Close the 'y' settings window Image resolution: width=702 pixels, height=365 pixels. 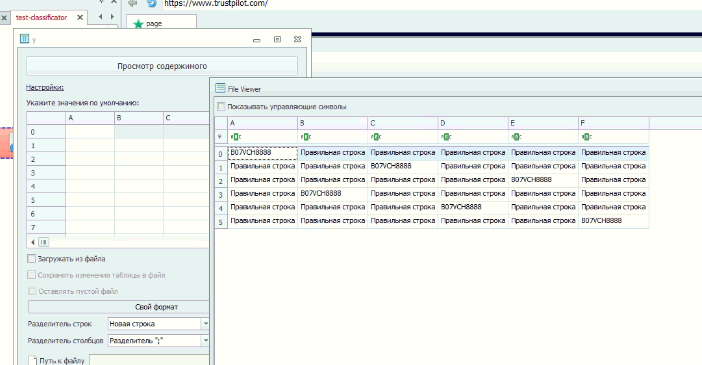point(297,39)
